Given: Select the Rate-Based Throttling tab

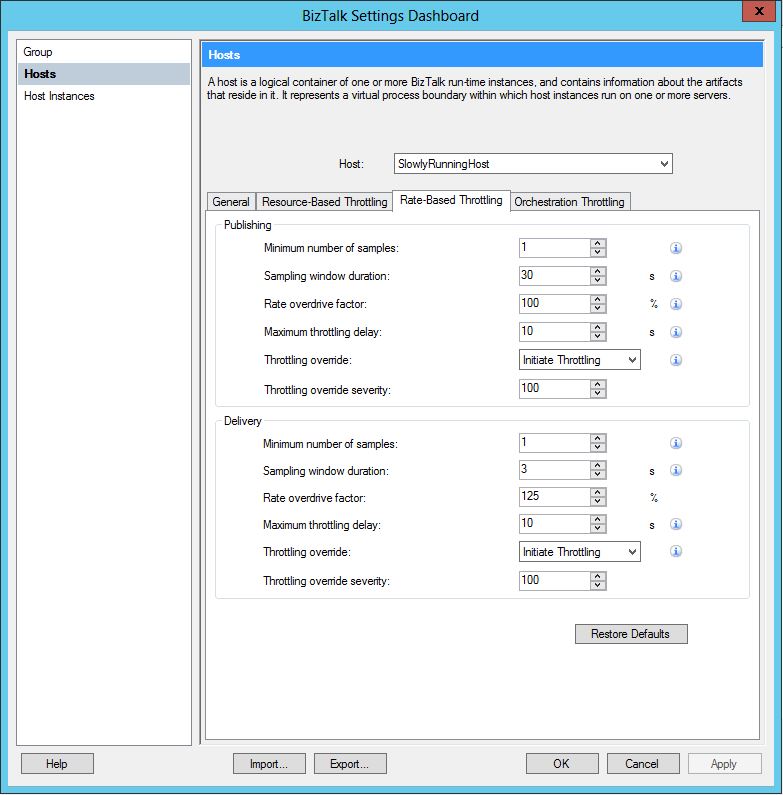Looking at the screenshot, I should pos(451,200).
